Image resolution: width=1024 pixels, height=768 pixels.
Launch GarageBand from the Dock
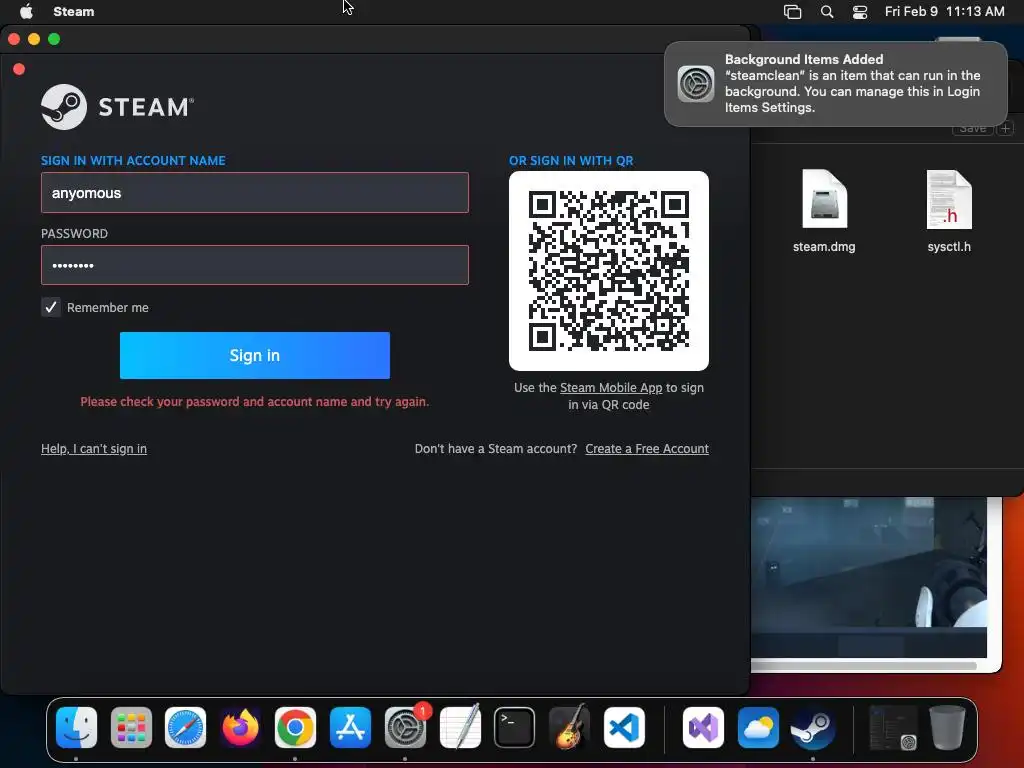pyautogui.click(x=569, y=728)
